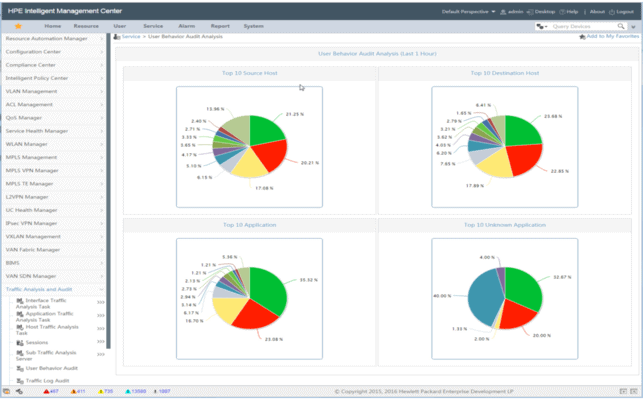
Task: Open the Alarm menu
Action: [187, 26]
